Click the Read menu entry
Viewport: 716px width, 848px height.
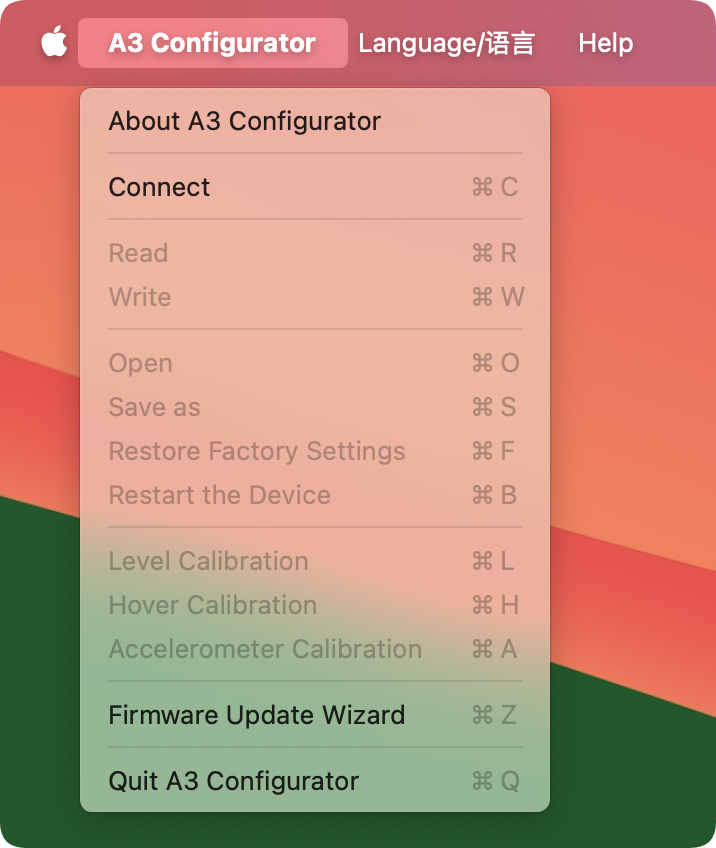point(138,253)
